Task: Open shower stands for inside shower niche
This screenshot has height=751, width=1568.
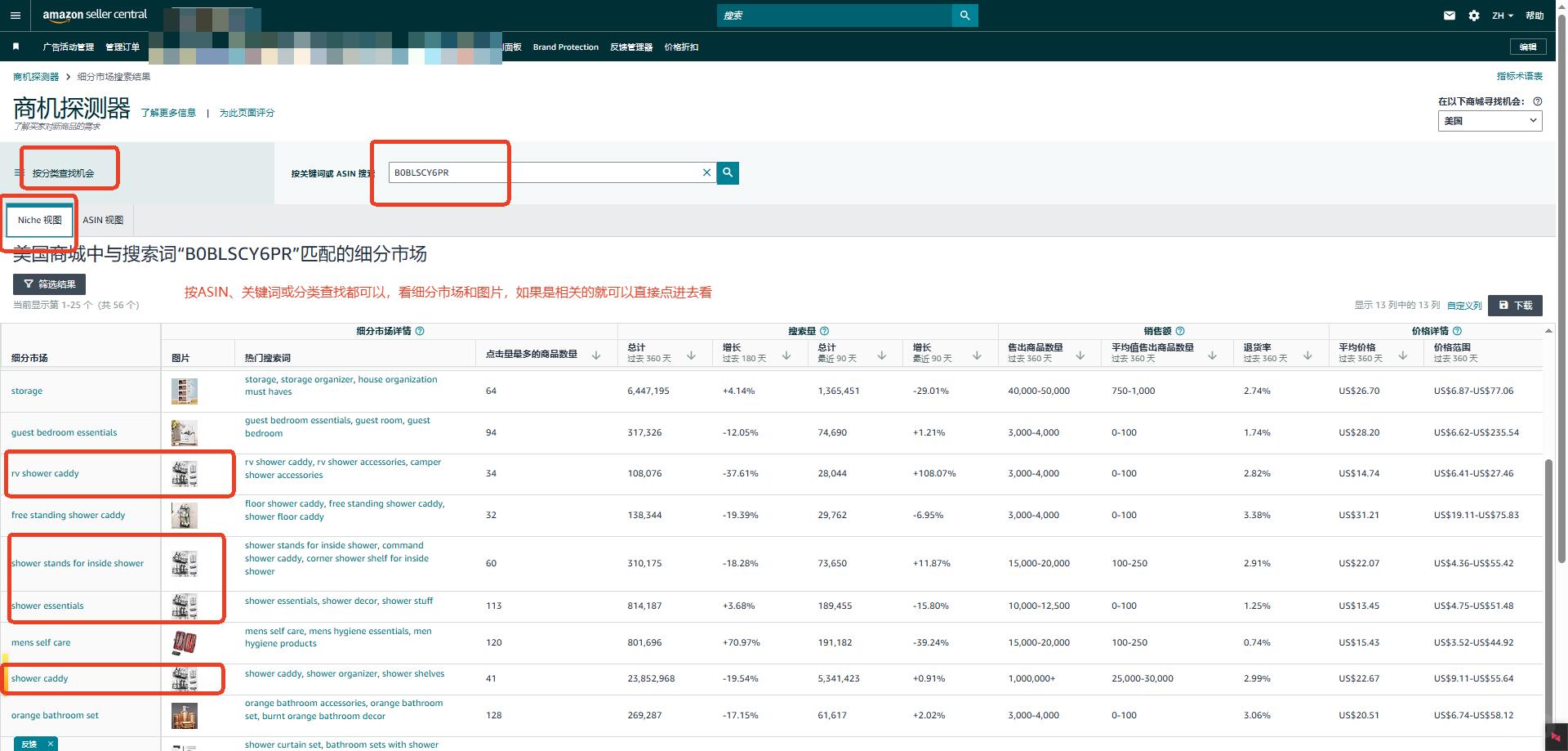Action: pos(78,563)
